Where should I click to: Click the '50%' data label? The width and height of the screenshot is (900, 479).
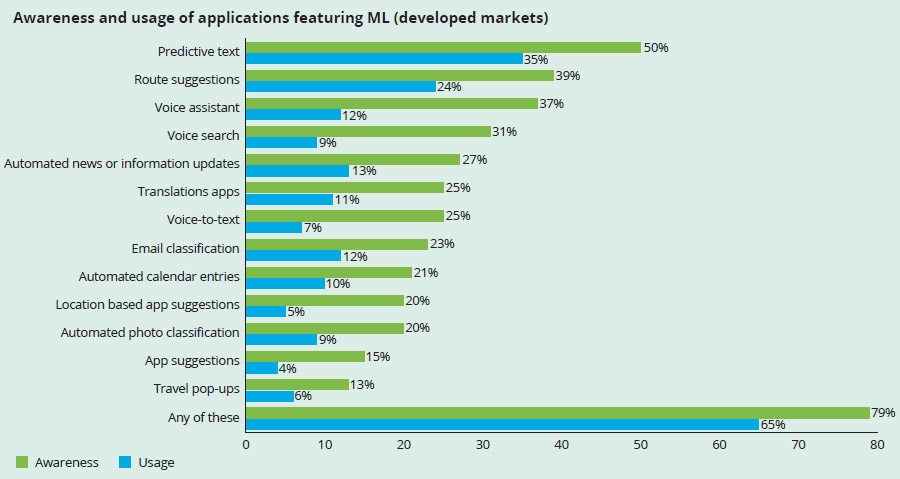pyautogui.click(x=656, y=48)
